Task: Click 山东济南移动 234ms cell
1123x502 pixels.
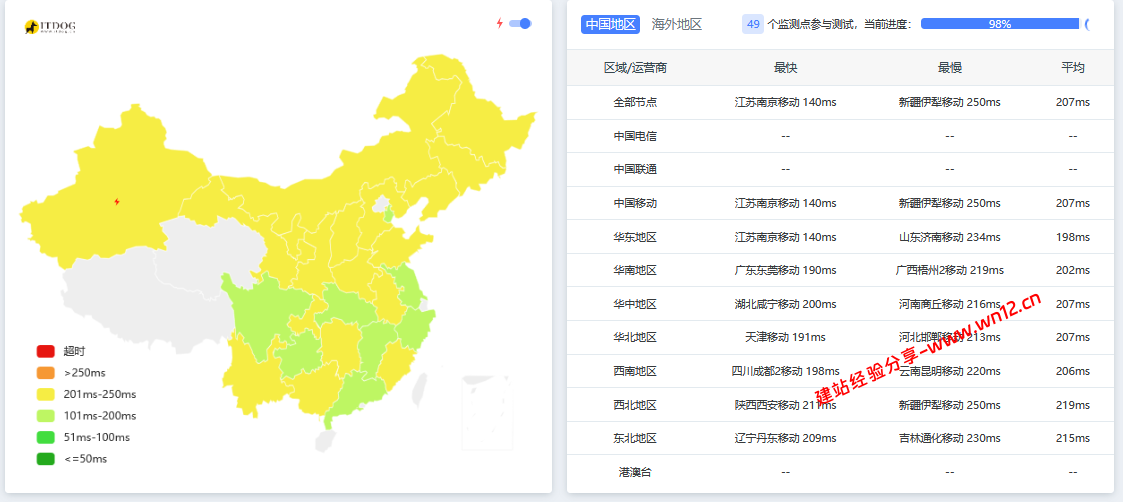Action: [x=950, y=237]
